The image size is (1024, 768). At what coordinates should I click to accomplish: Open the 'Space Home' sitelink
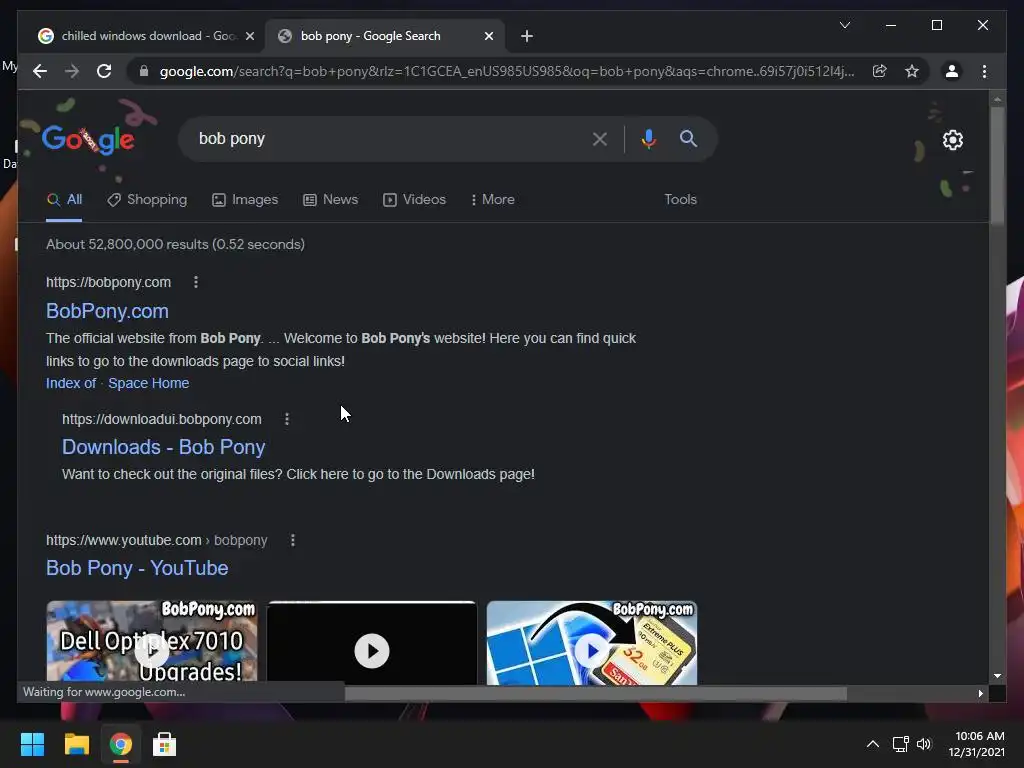click(x=149, y=383)
